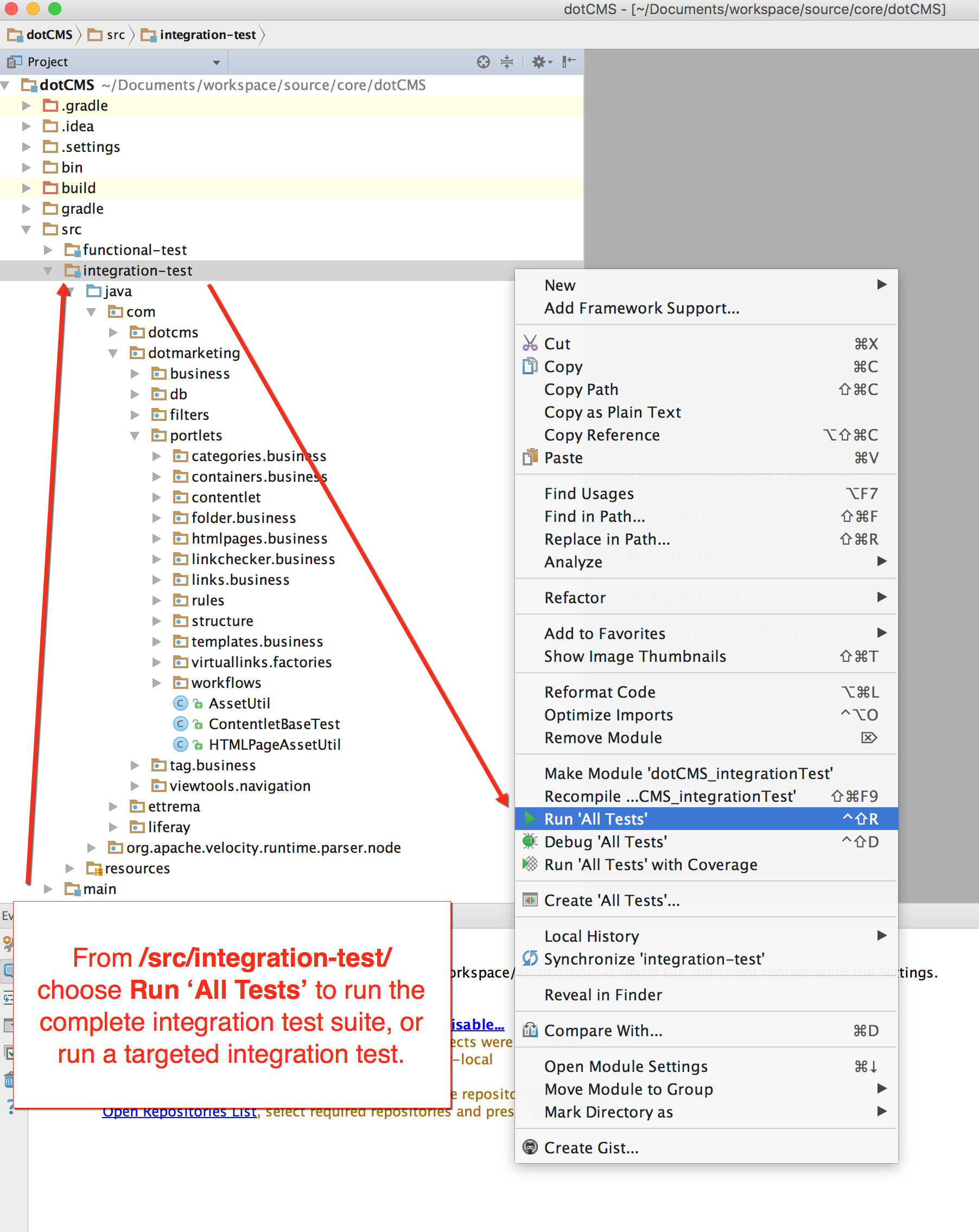
Task: Select the rules package
Action: [x=207, y=600]
